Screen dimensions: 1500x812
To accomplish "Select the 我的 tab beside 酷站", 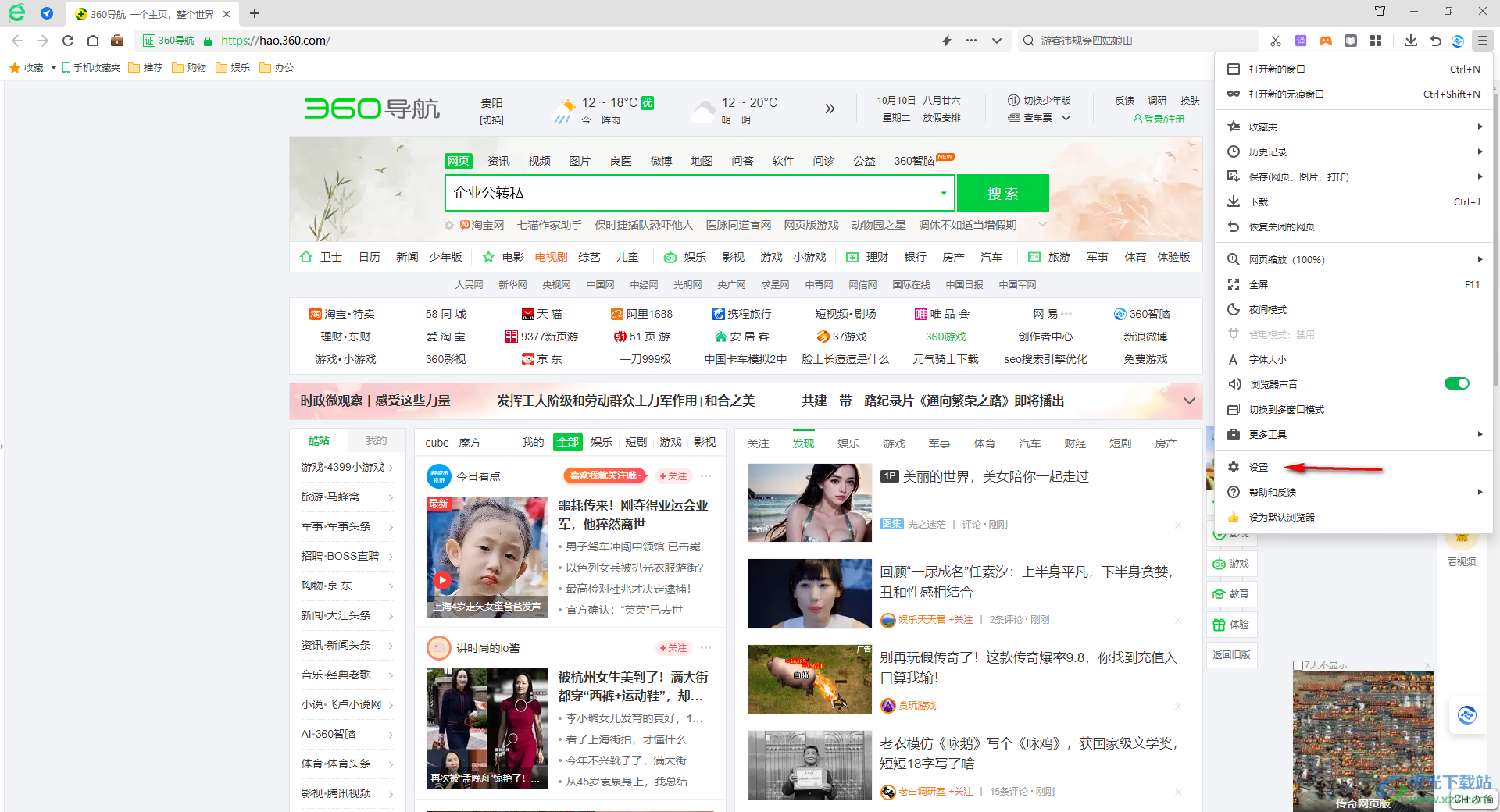I will (377, 440).
